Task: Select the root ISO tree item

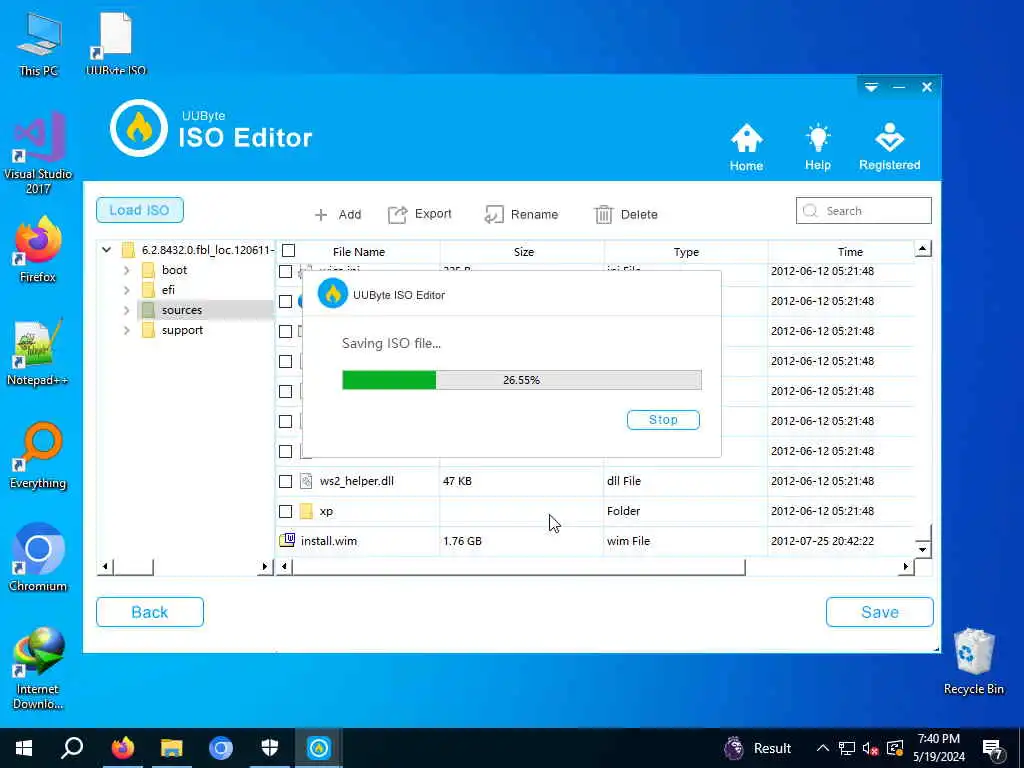Action: click(x=207, y=250)
